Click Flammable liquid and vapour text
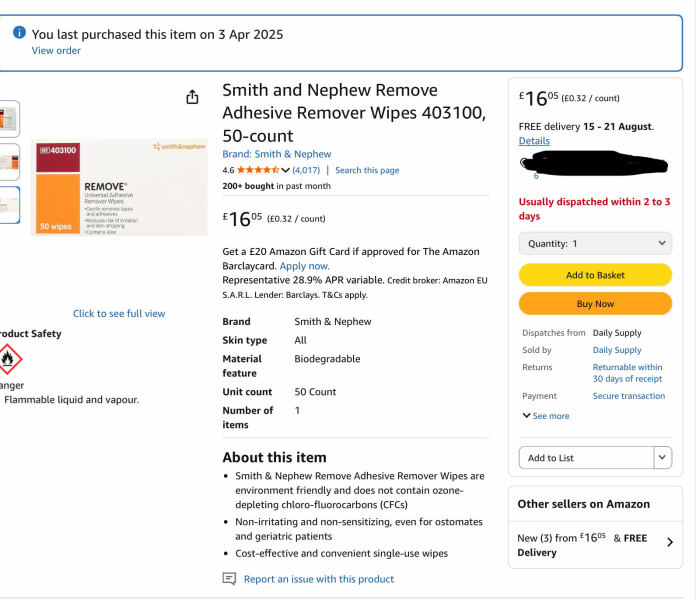The image size is (696, 600). 71,399
